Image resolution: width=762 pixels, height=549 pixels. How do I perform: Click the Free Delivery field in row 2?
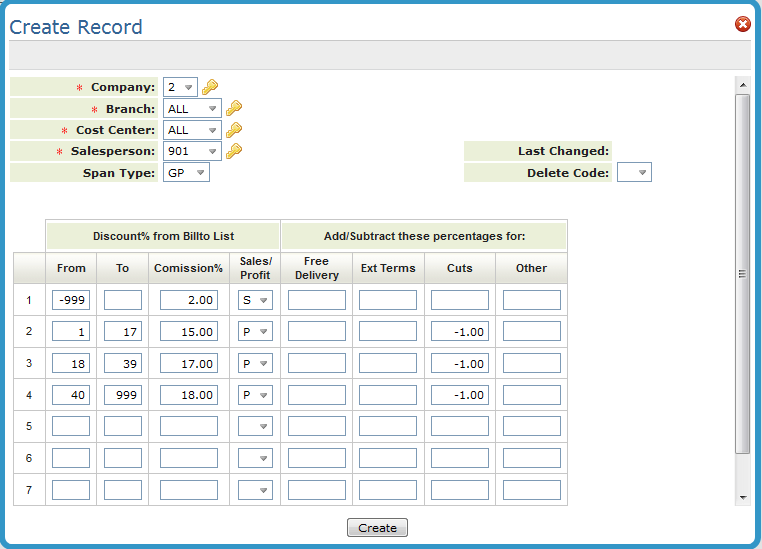click(x=317, y=331)
